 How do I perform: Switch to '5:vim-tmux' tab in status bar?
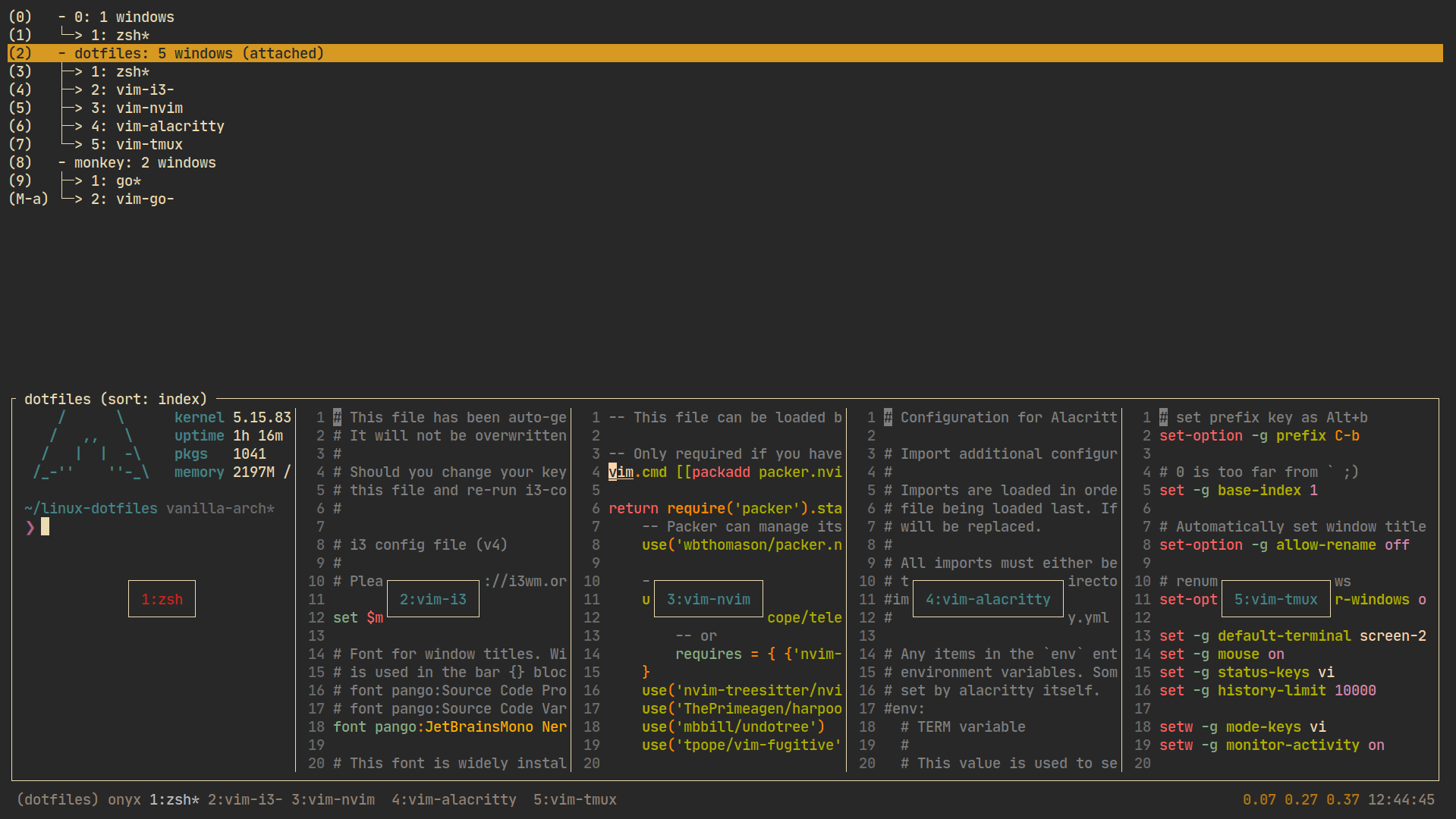[575, 799]
